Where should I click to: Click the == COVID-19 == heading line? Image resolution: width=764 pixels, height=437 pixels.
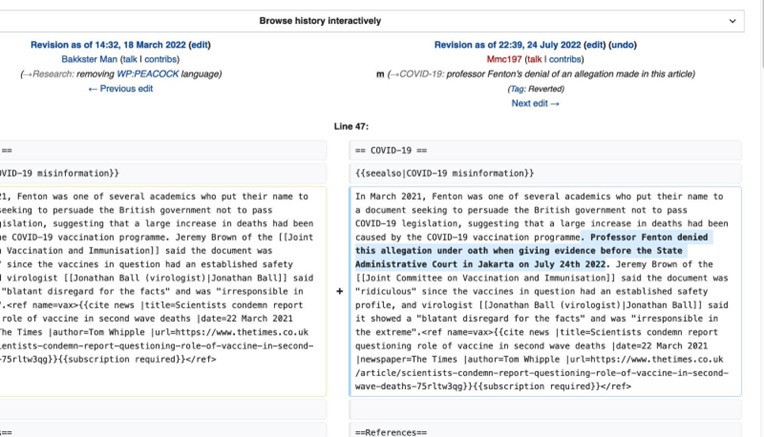[x=545, y=151]
